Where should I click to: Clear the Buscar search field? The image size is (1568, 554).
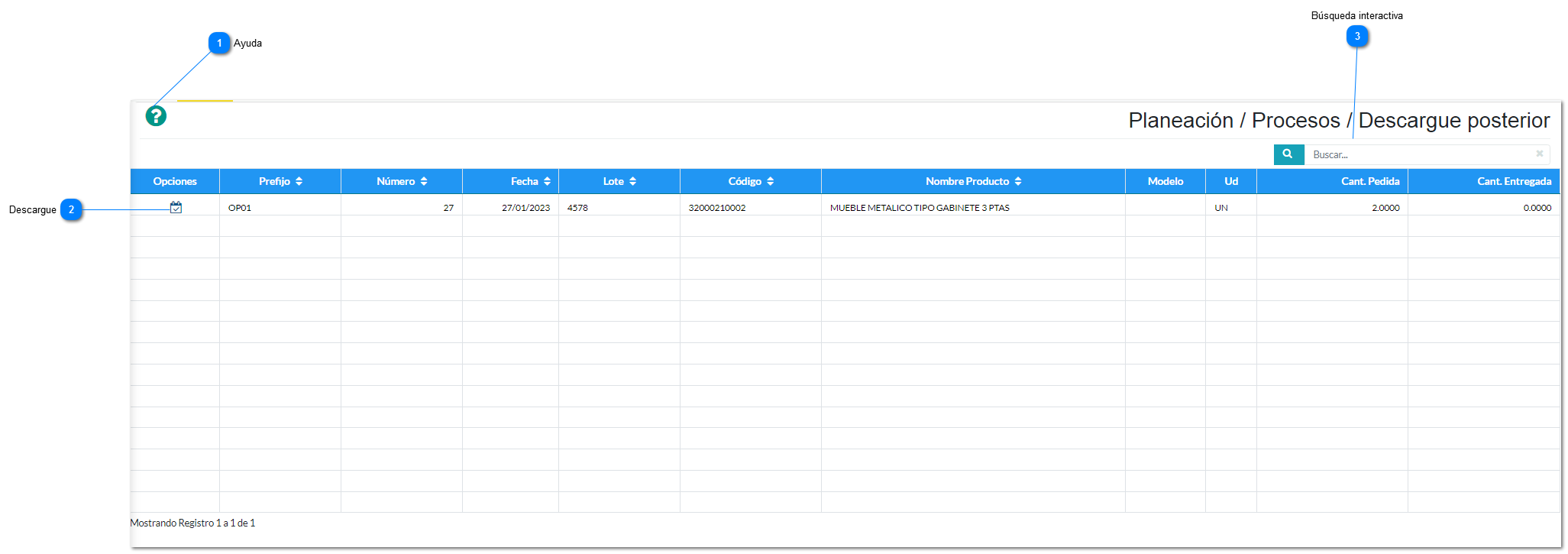click(1540, 154)
